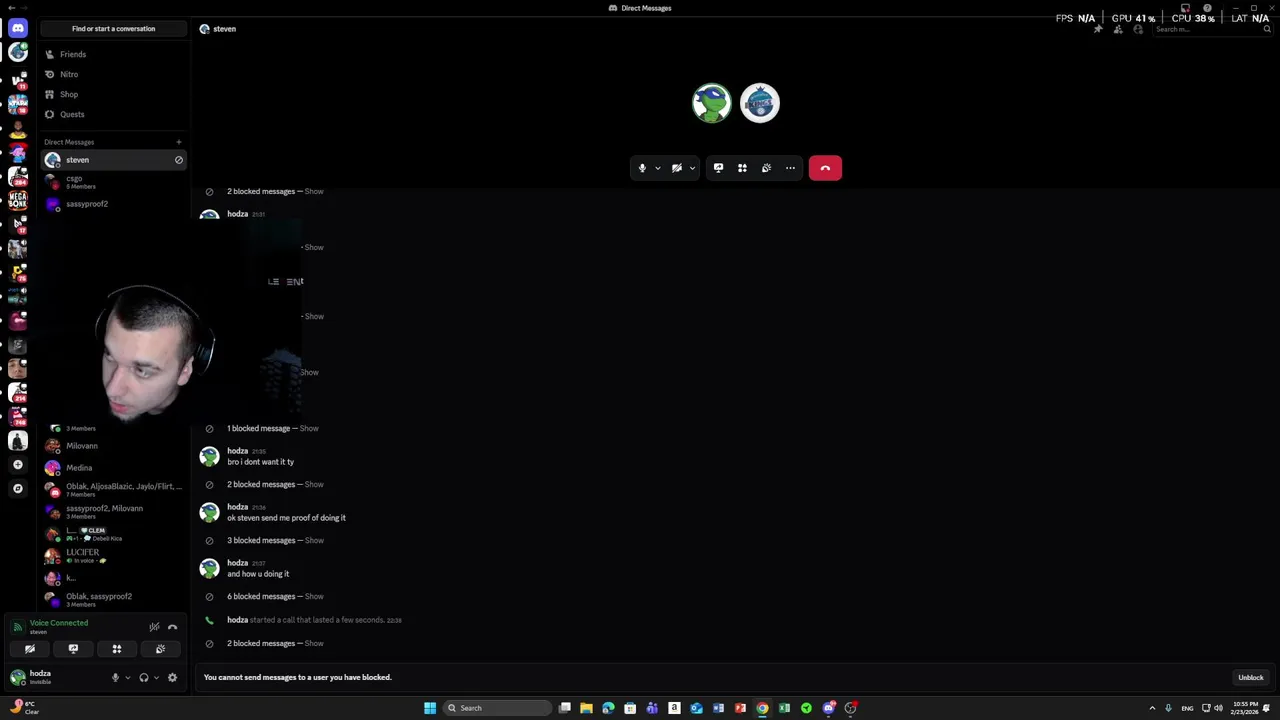Viewport: 1280px width, 720px height.
Task: Show the 1 blocked message
Action: point(309,428)
